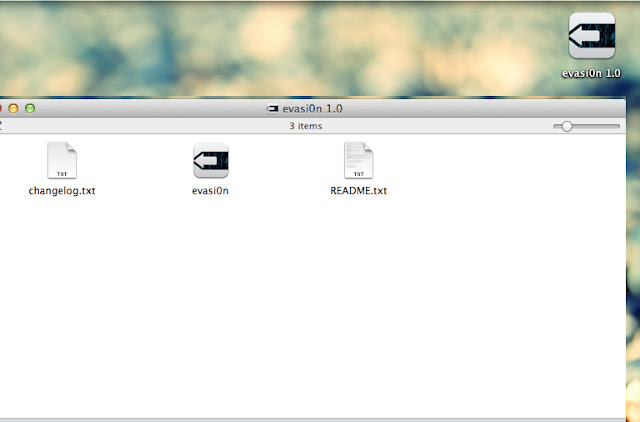Image resolution: width=640 pixels, height=422 pixels.
Task: Minimize the evasi0n 1.0 Finder window
Action: (x=13, y=108)
